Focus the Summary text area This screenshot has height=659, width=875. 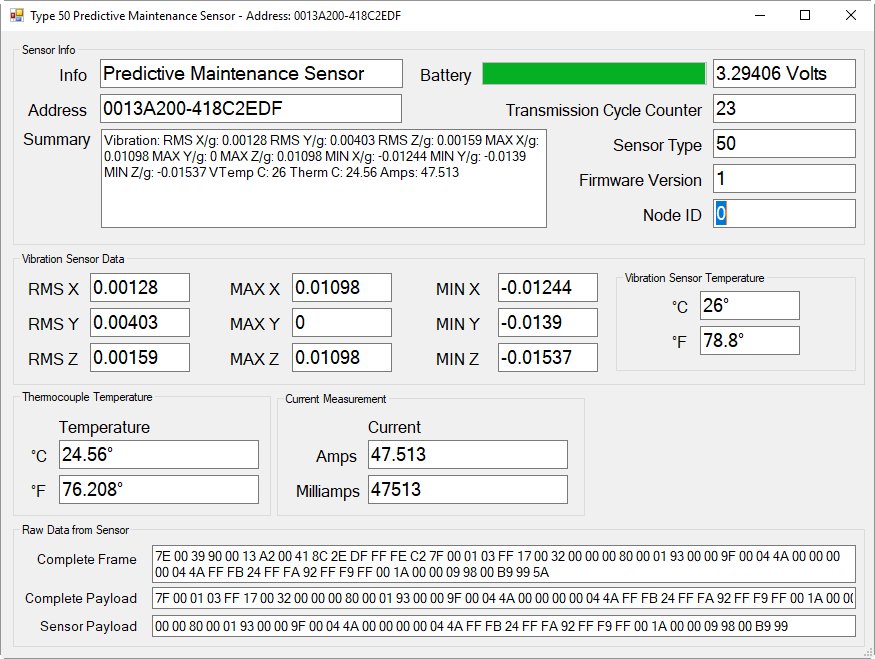click(x=324, y=179)
